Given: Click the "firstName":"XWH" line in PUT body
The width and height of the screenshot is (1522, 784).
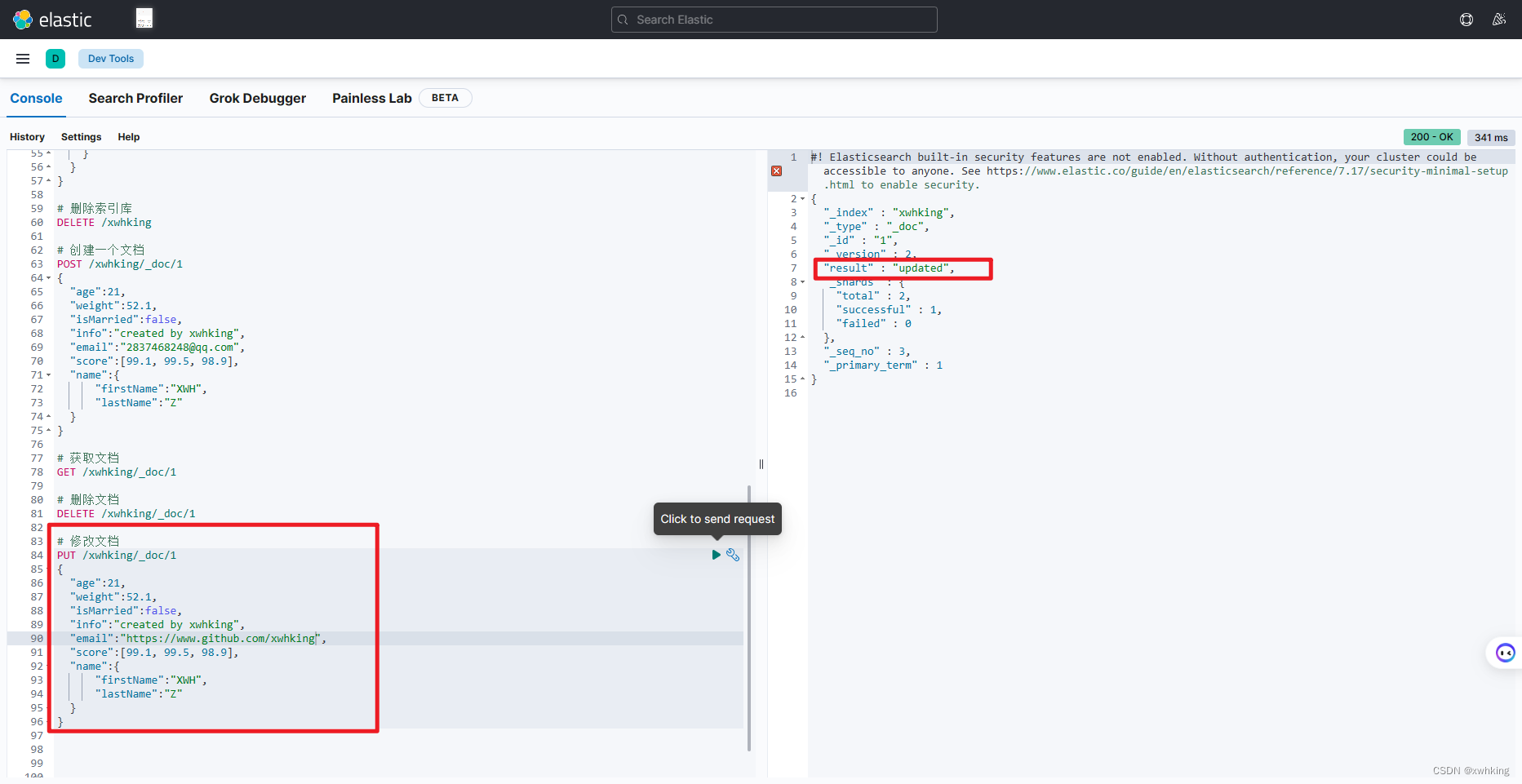Looking at the screenshot, I should (x=151, y=680).
